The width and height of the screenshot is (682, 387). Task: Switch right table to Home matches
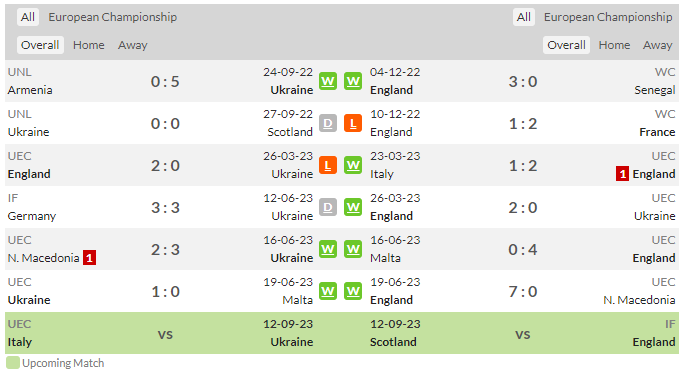614,45
